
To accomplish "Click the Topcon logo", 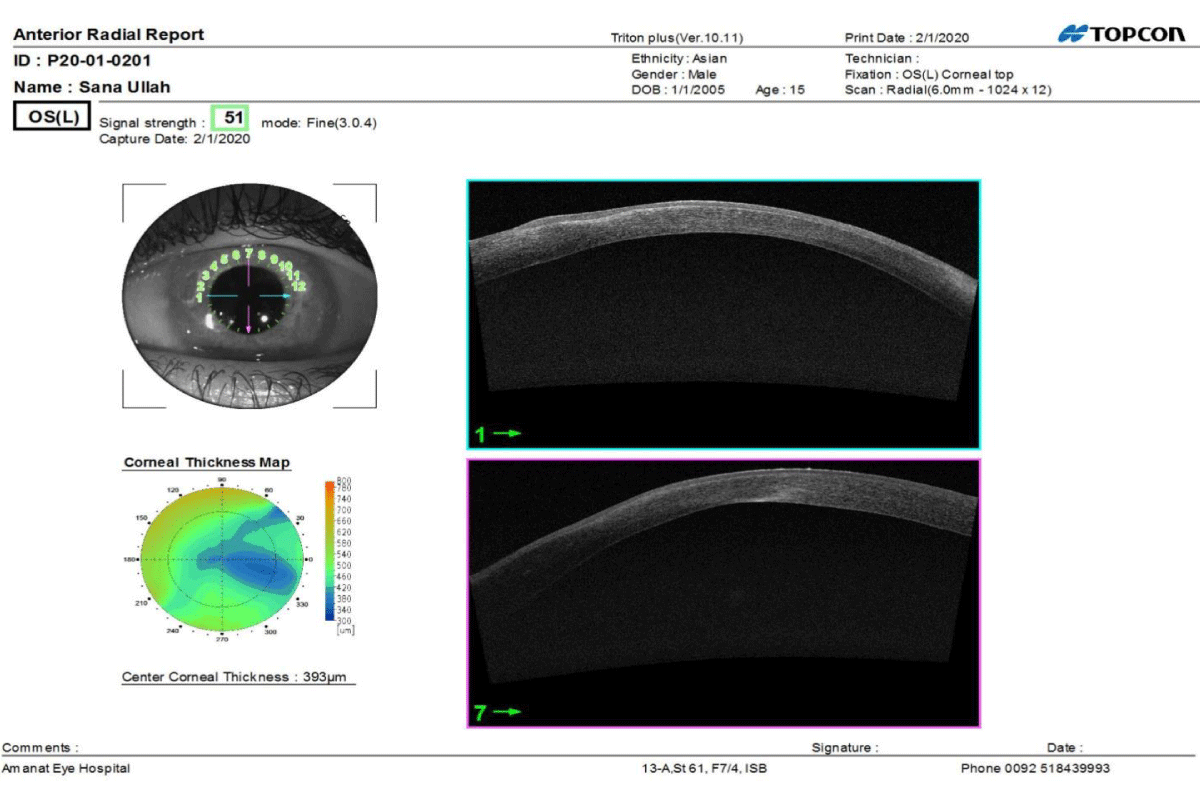I will [x=1121, y=35].
